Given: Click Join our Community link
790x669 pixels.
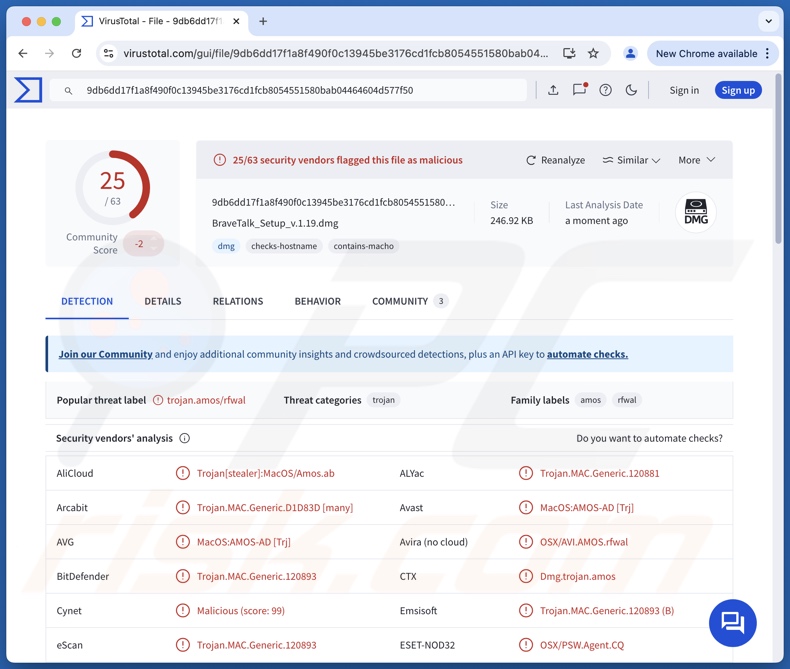Looking at the screenshot, I should [x=105, y=354].
